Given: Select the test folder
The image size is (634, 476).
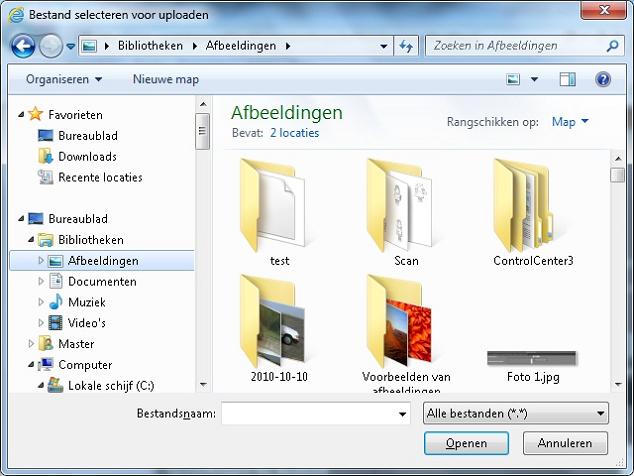Looking at the screenshot, I should click(279, 213).
